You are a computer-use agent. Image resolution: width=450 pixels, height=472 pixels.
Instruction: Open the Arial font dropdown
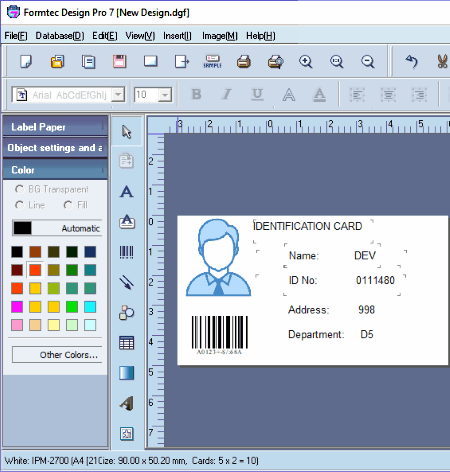[x=118, y=95]
